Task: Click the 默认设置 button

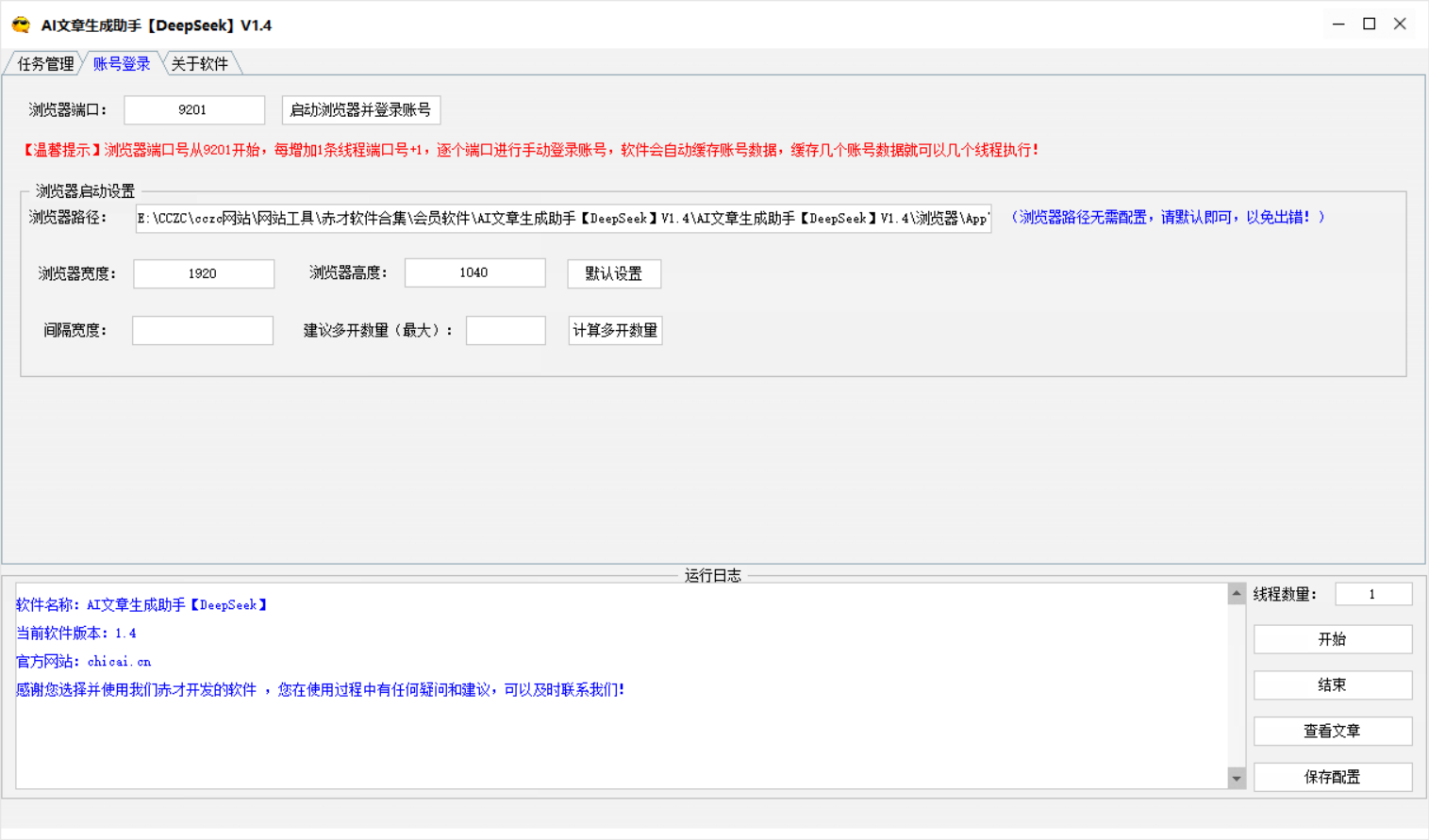Action: pyautogui.click(x=614, y=274)
